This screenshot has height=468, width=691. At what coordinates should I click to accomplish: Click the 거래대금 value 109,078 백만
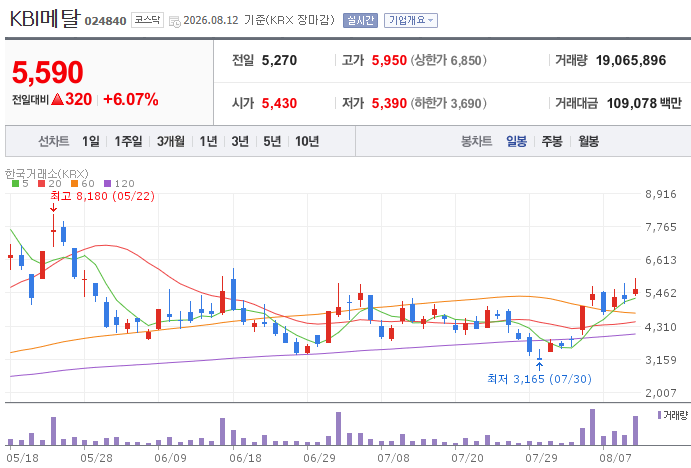pyautogui.click(x=644, y=103)
